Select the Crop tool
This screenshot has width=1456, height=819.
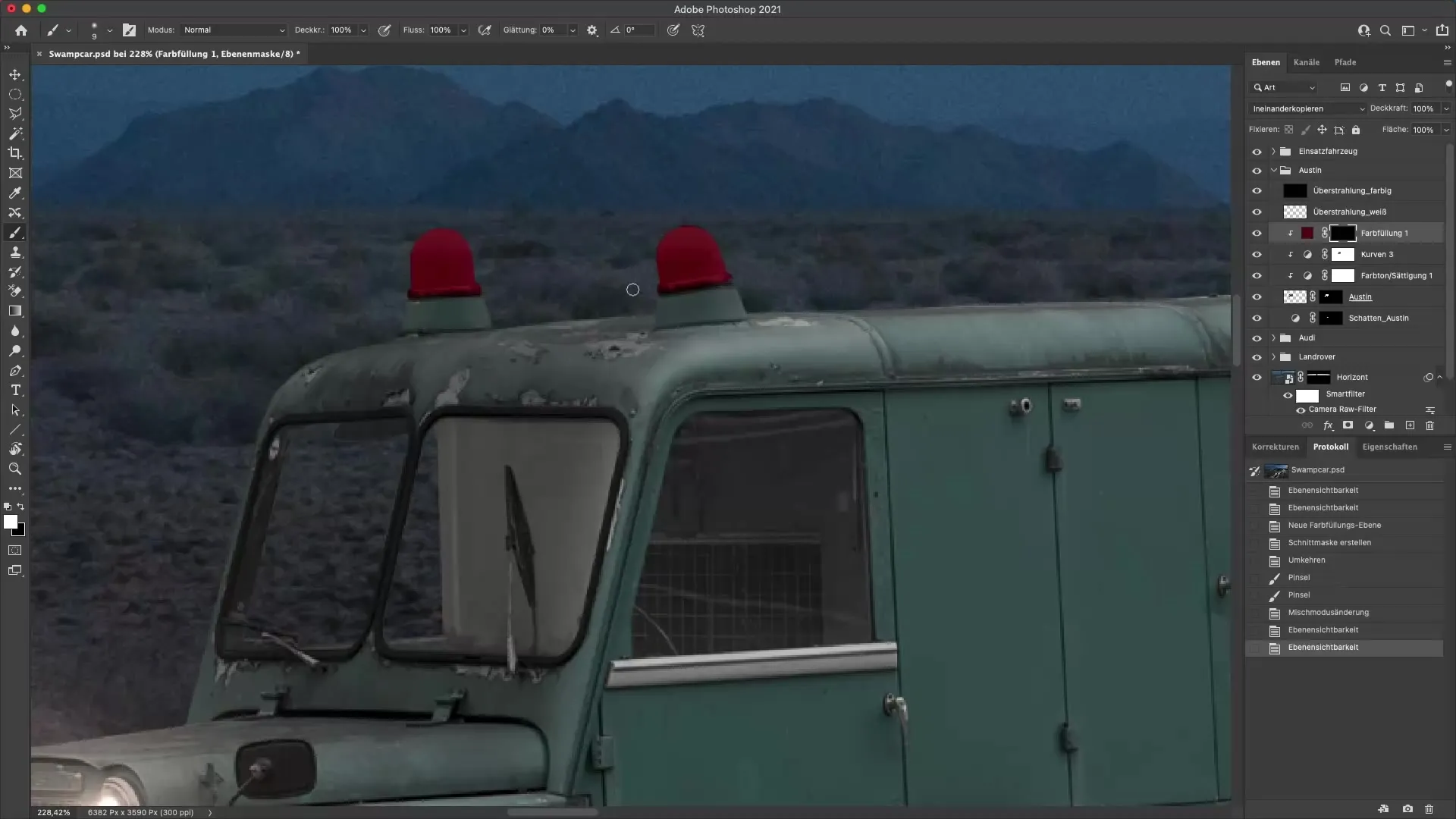(15, 153)
